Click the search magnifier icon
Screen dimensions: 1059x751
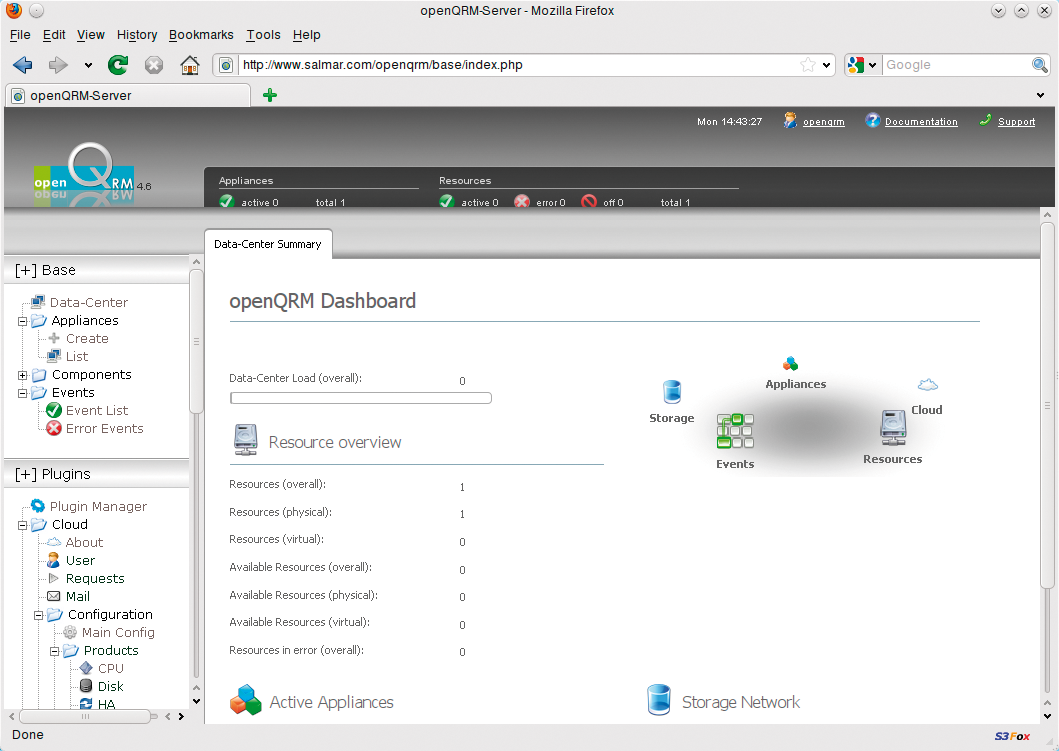pos(1039,65)
